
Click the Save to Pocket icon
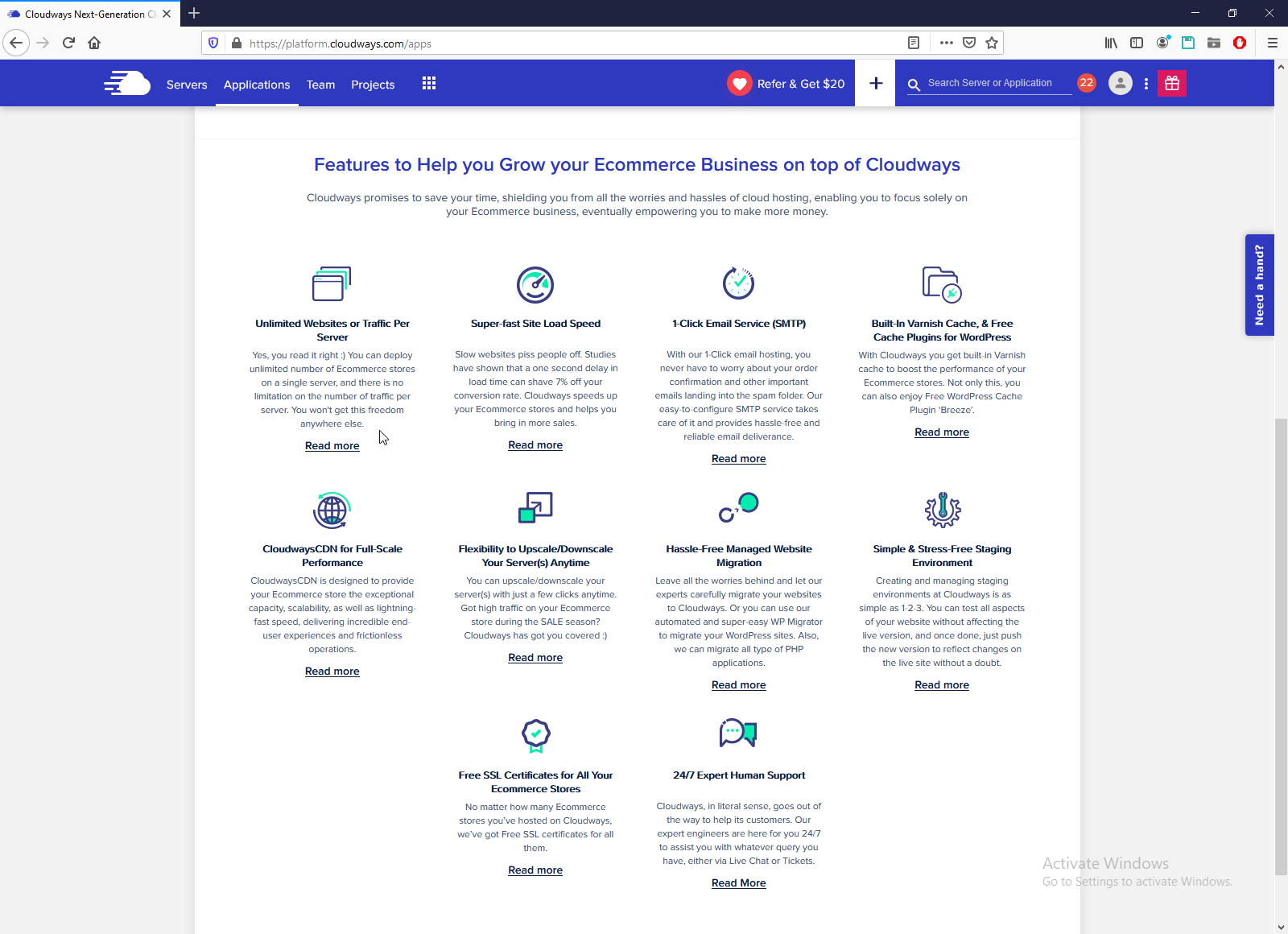tap(969, 43)
